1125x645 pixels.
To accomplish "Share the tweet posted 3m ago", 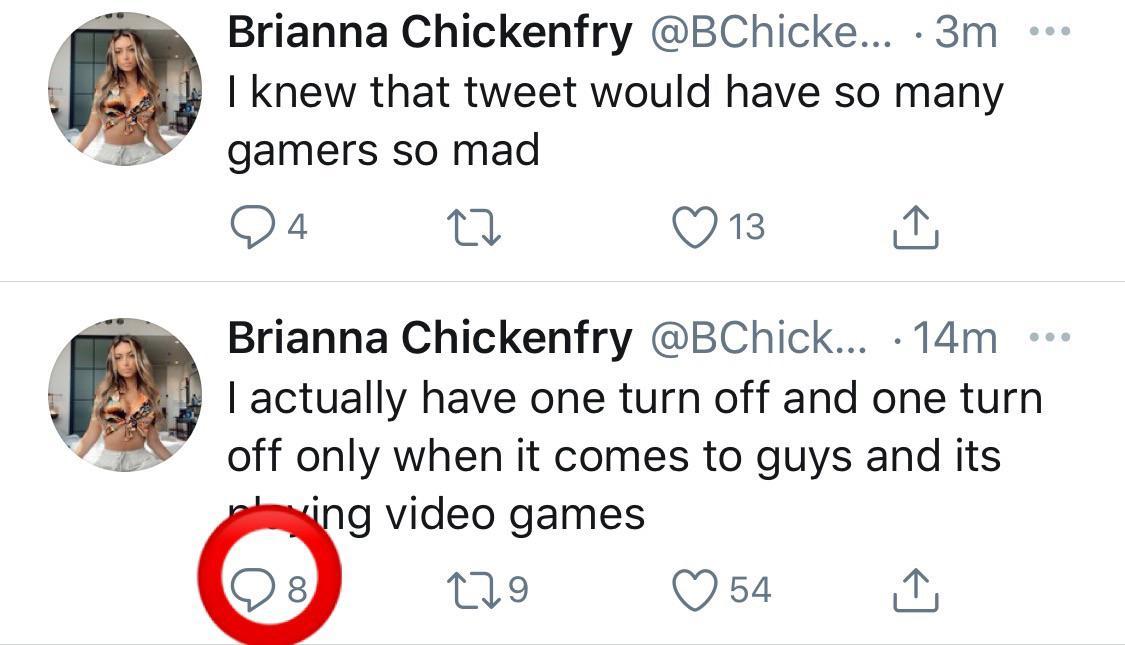I will [915, 229].
